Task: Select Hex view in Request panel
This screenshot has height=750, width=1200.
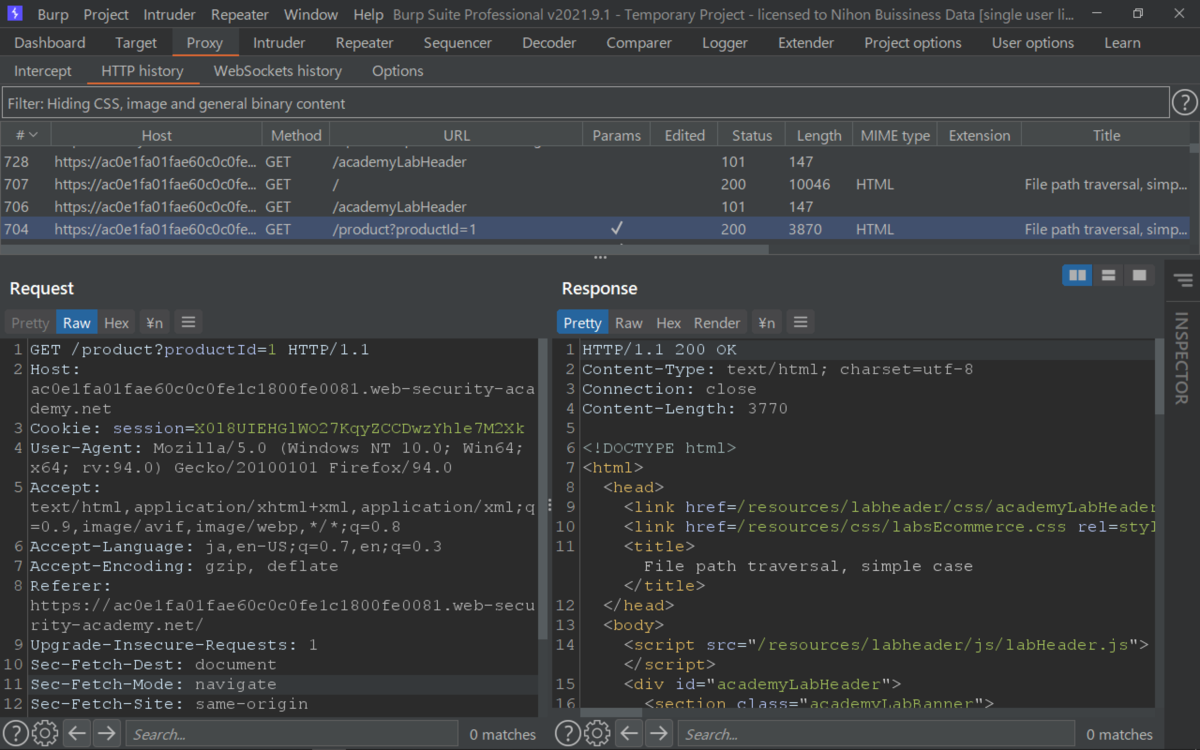Action: coord(117,322)
